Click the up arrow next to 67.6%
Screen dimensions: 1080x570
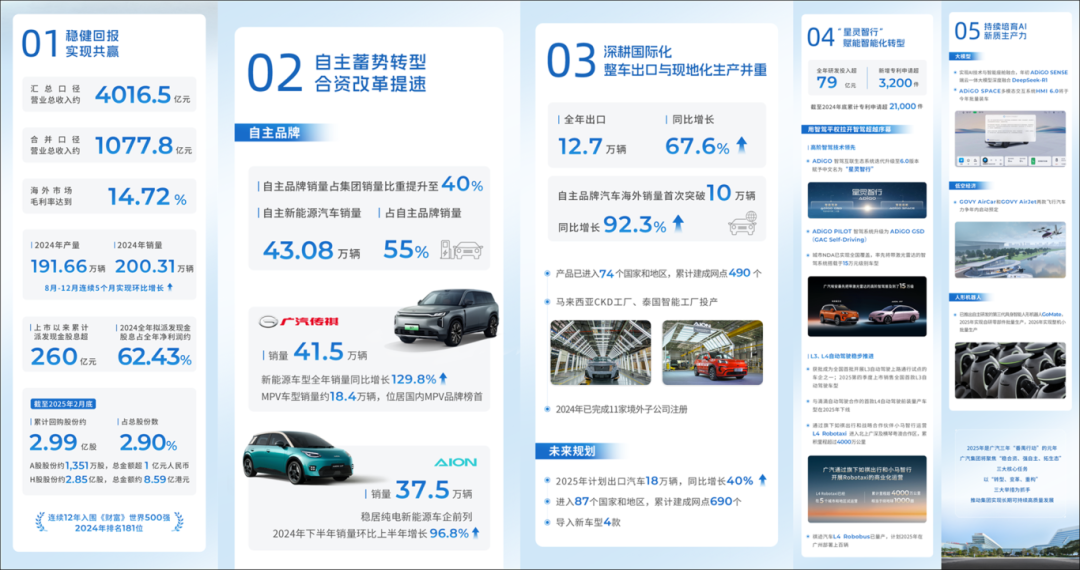click(741, 146)
